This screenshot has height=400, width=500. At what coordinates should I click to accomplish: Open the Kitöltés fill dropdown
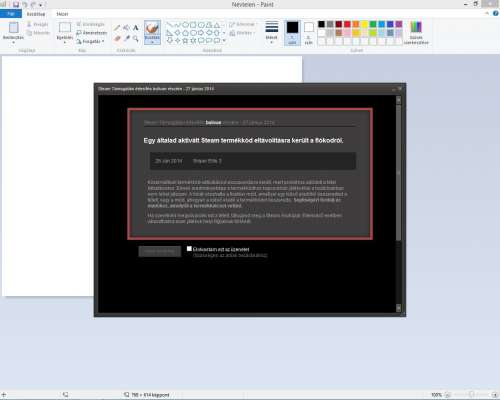[x=242, y=33]
